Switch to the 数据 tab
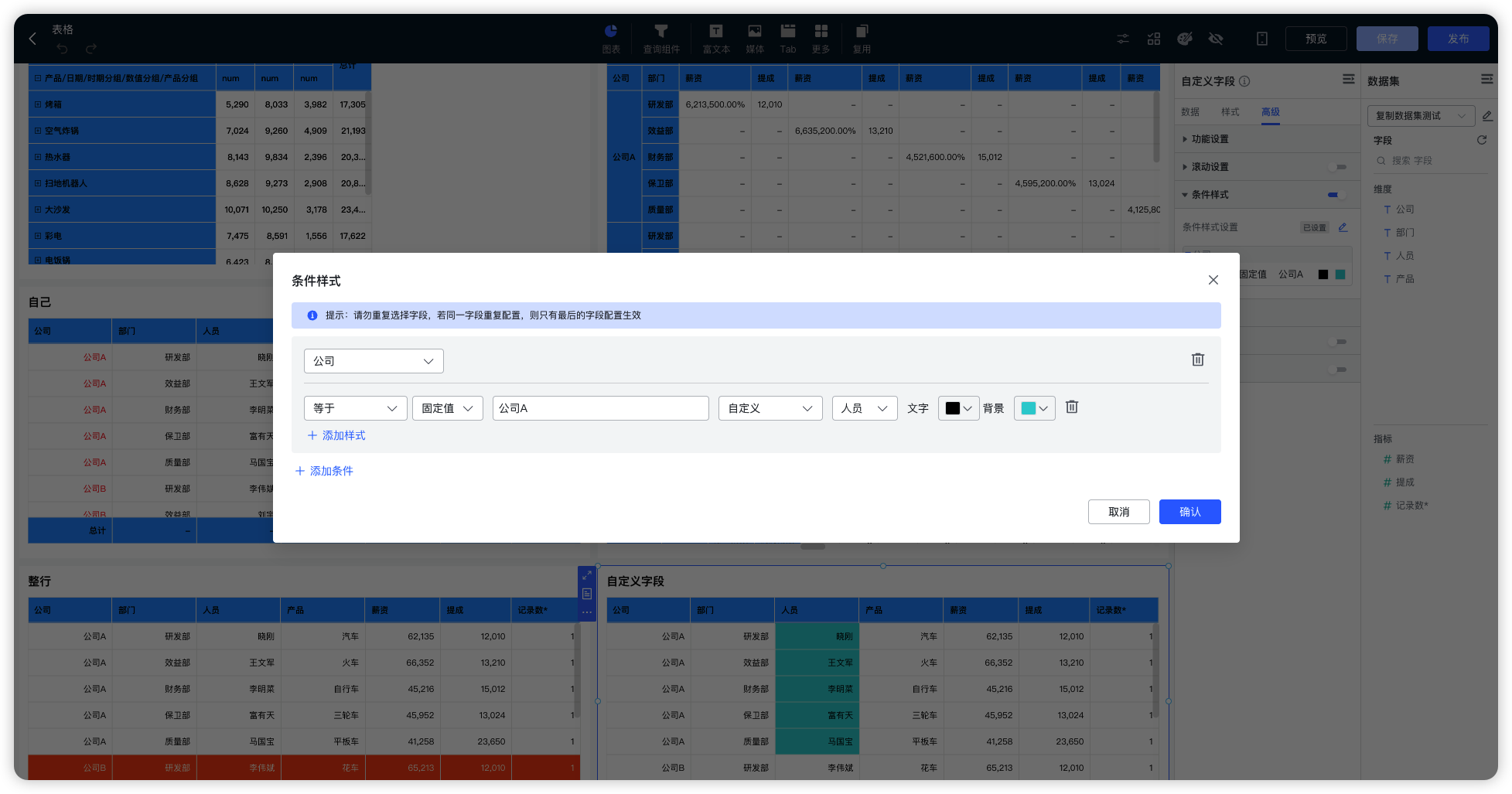The image size is (1512, 794). coord(1190,112)
